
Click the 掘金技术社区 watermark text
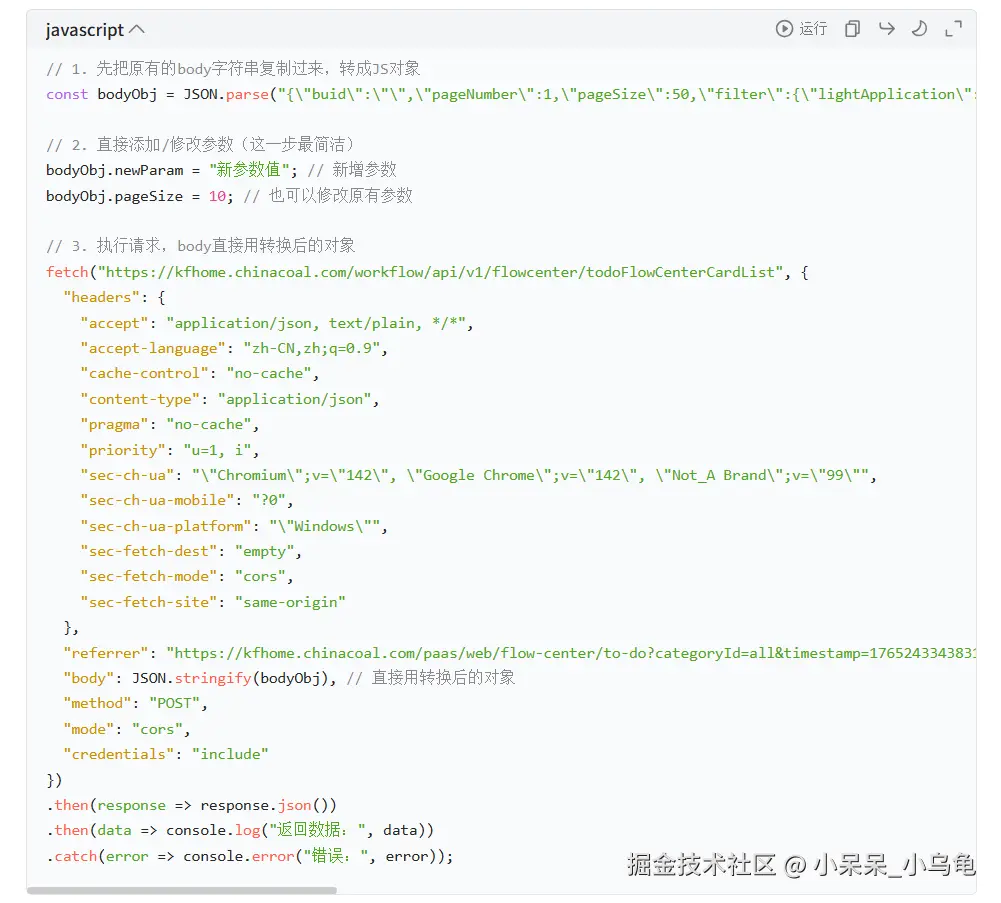coord(701,865)
